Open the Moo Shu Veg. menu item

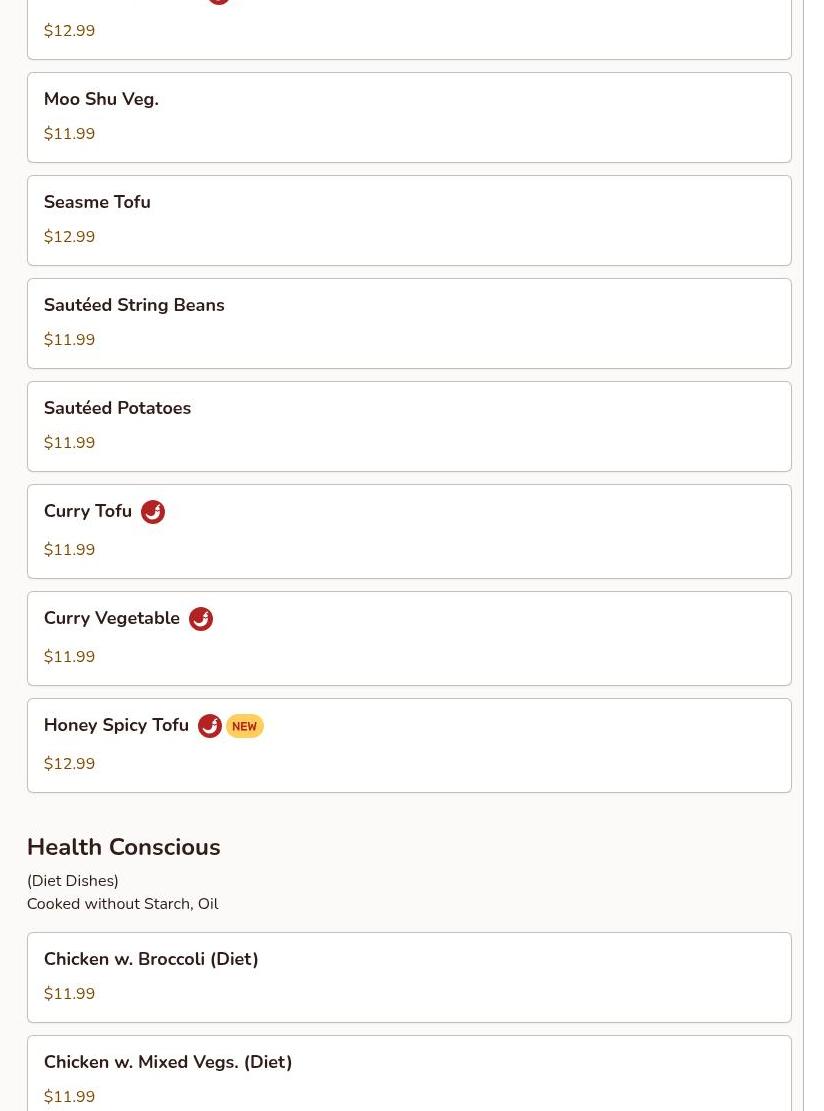[x=101, y=99]
